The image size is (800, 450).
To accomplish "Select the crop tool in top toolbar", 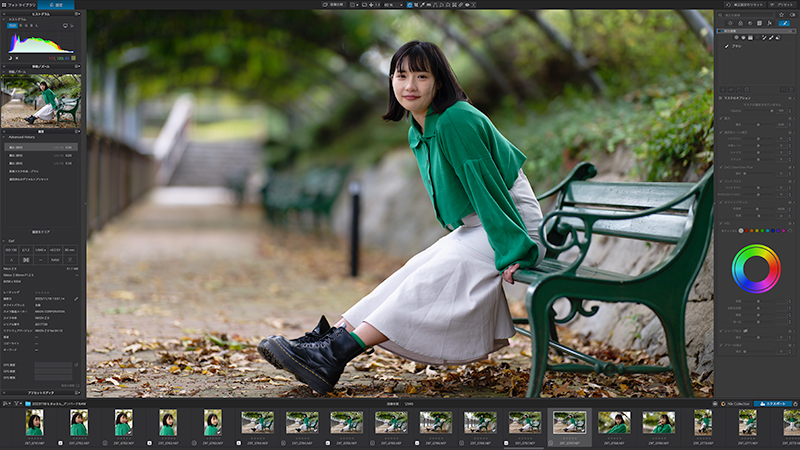I will pyautogui.click(x=414, y=5).
